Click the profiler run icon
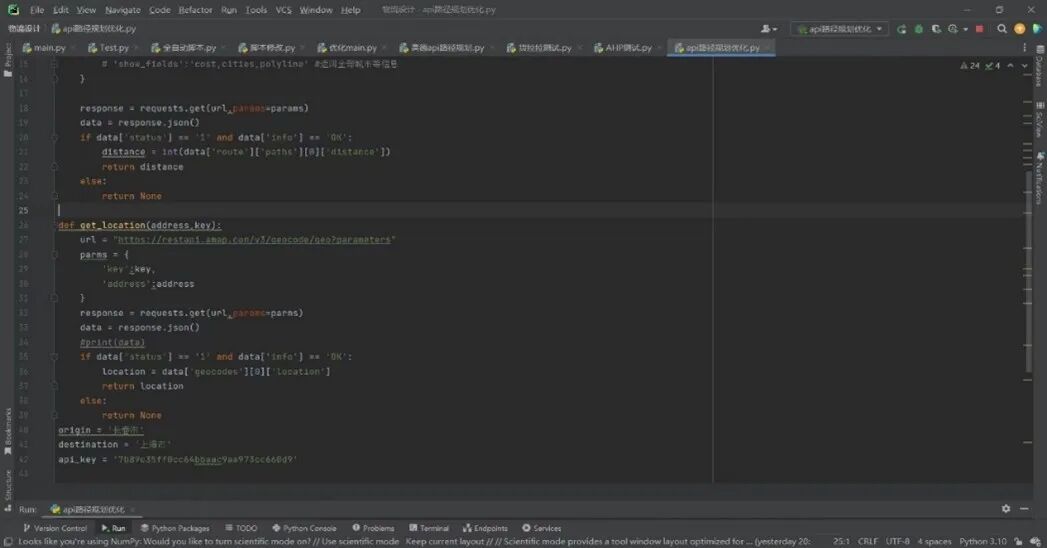Screen dimensions: 1047x548 click(x=953, y=29)
